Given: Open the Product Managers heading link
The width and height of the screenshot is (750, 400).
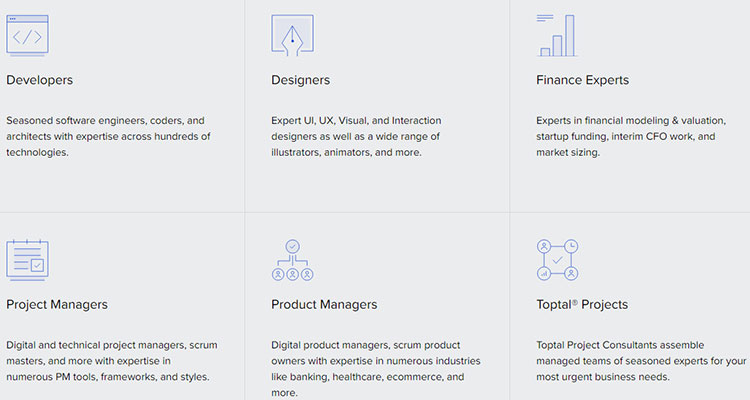Looking at the screenshot, I should pos(324,304).
